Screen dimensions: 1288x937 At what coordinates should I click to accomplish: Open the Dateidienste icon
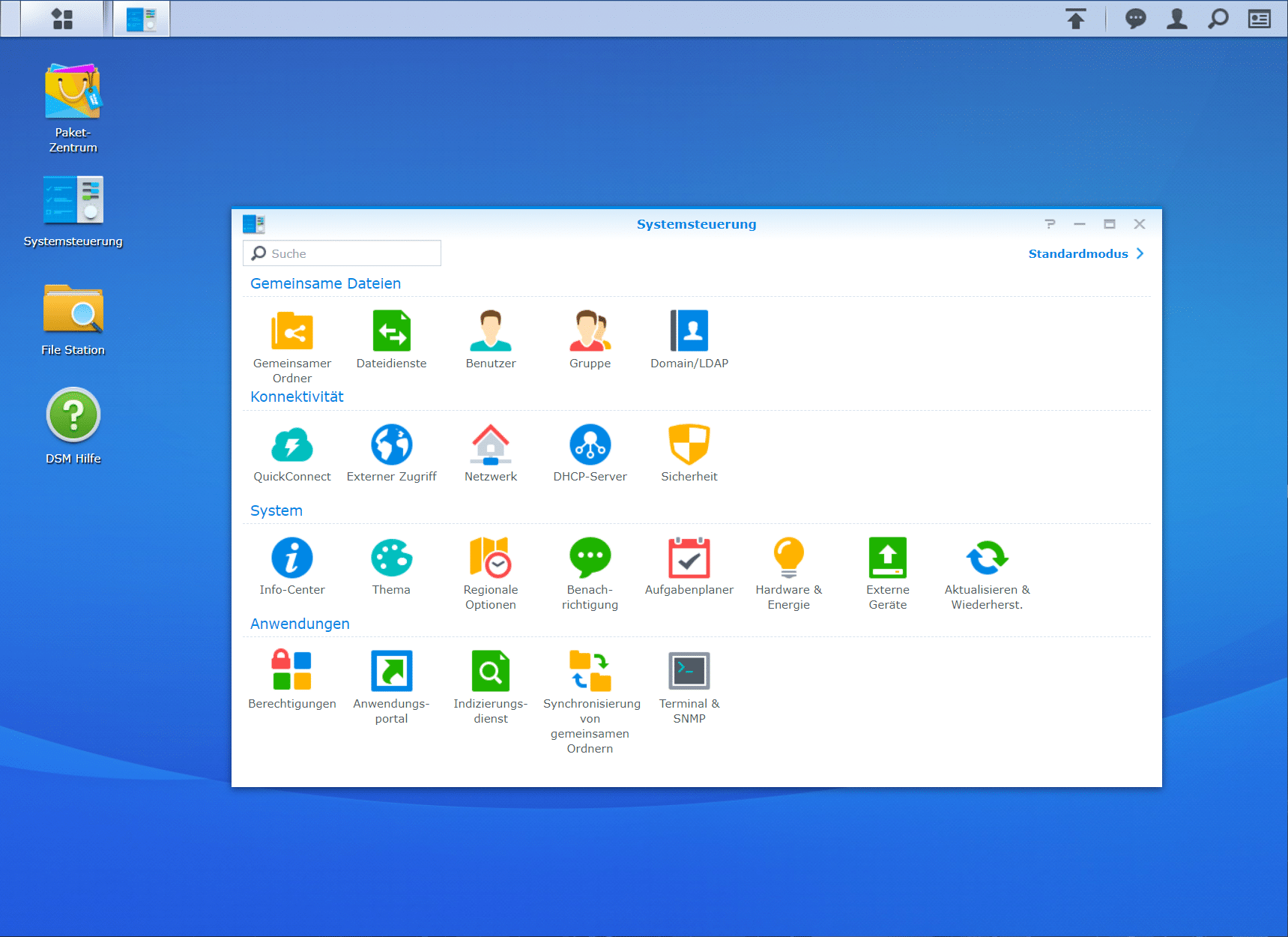tap(391, 331)
